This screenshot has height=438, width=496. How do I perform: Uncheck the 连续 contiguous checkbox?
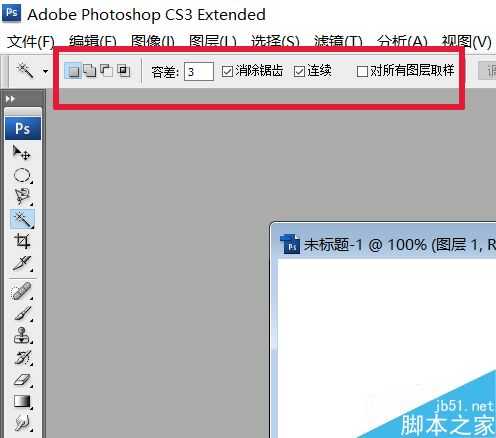pos(299,71)
